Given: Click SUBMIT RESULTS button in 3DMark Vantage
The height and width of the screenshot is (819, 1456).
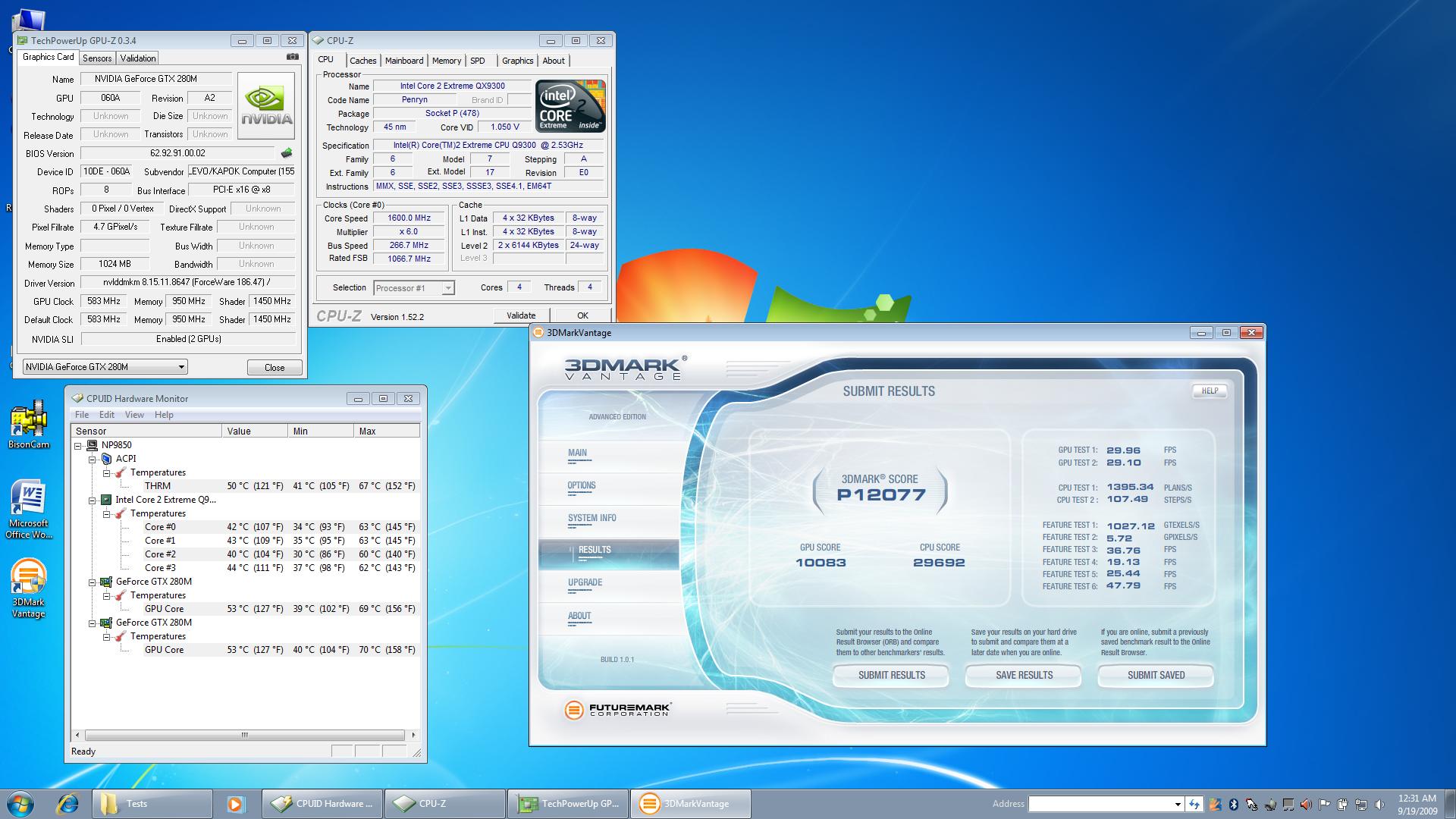Looking at the screenshot, I should (892, 675).
